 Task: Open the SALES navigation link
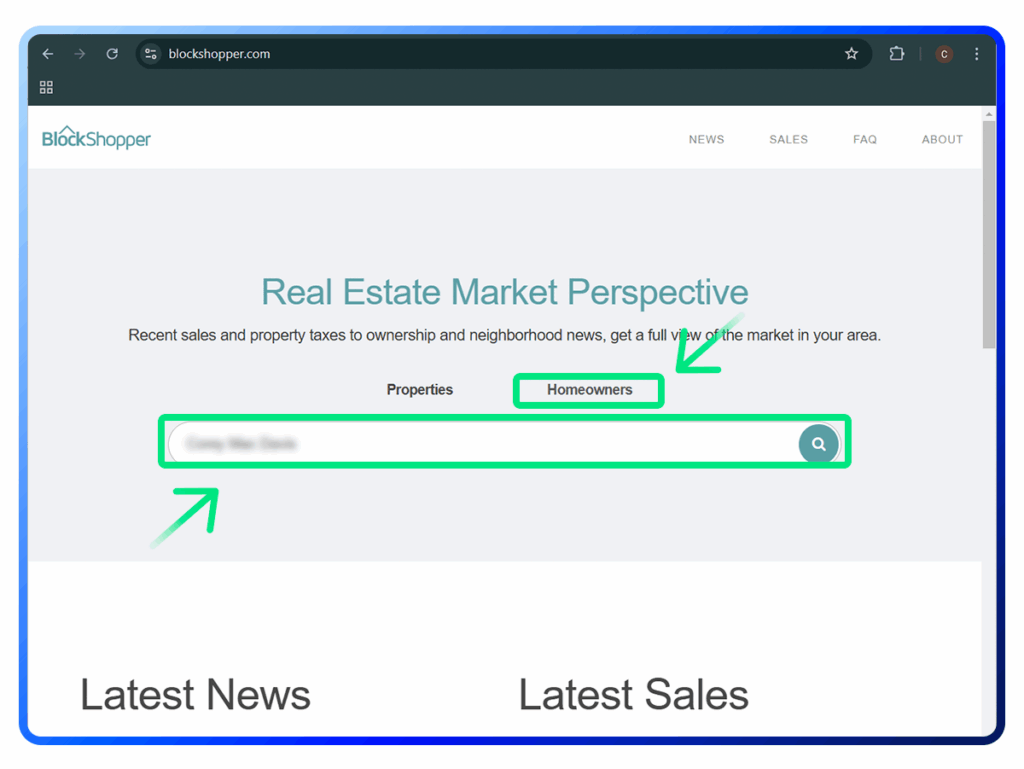pos(788,140)
